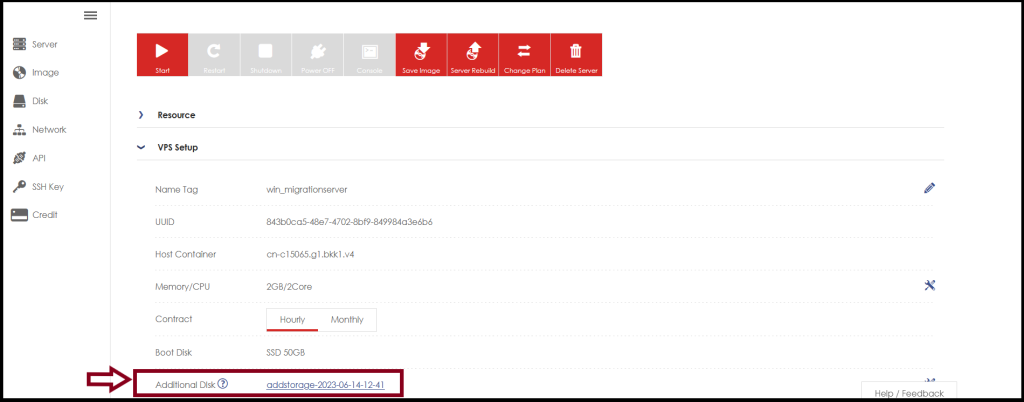This screenshot has height=402, width=1024.
Task: Click the greyed Power OFF button
Action: point(317,55)
